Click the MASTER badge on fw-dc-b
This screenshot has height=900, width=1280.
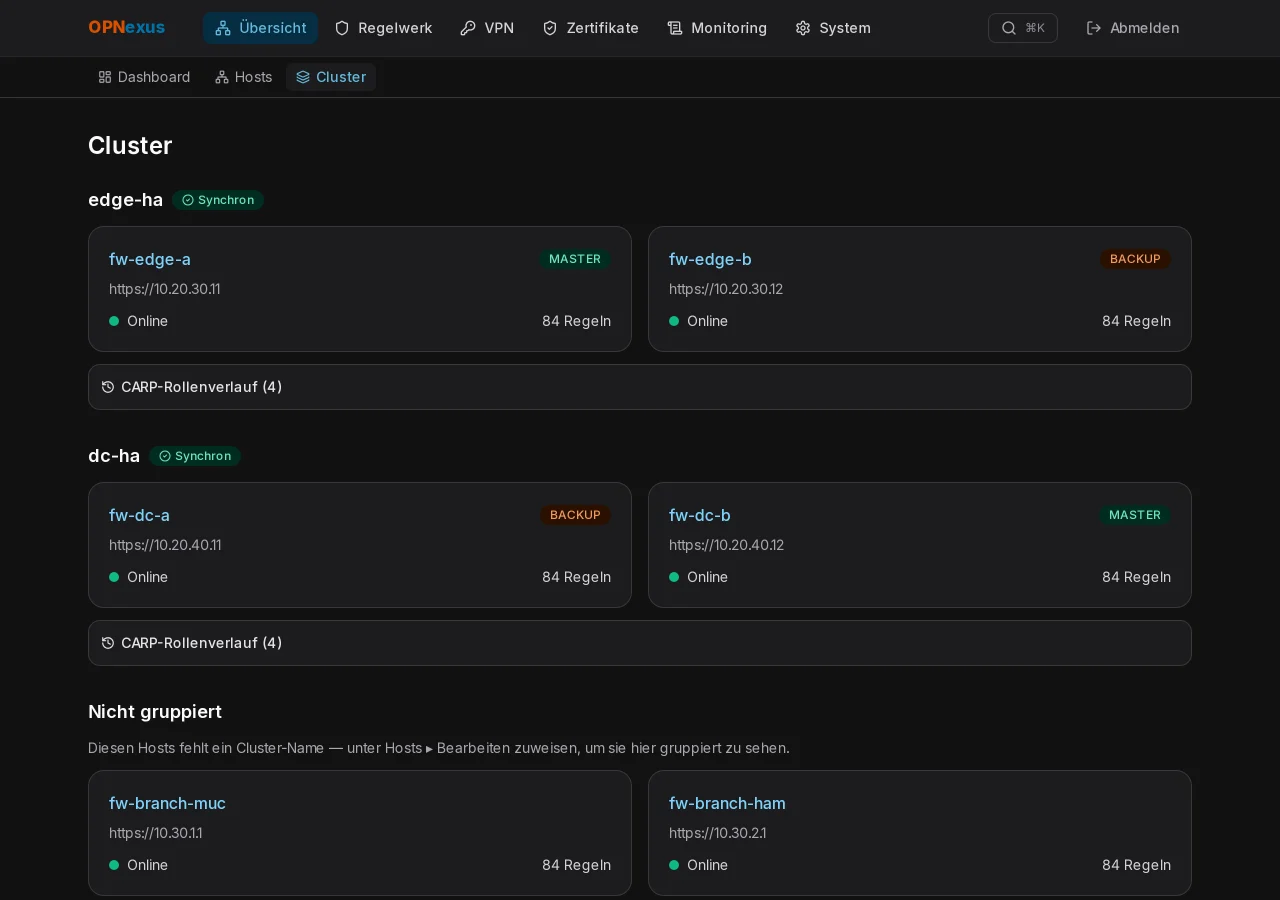tap(1135, 515)
